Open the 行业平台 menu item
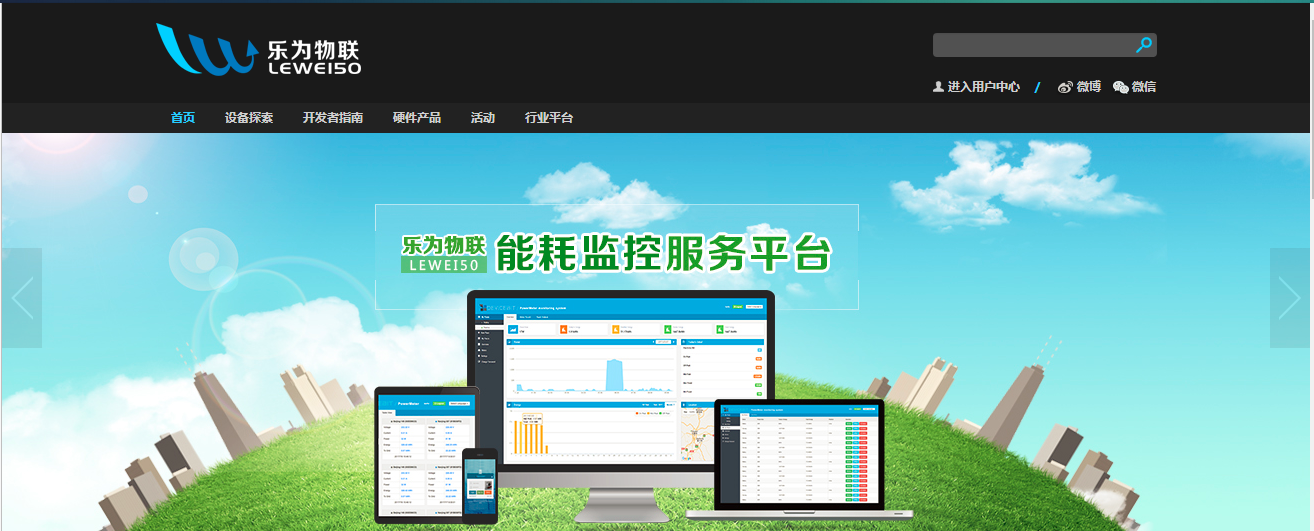This screenshot has width=1314, height=531. [549, 118]
